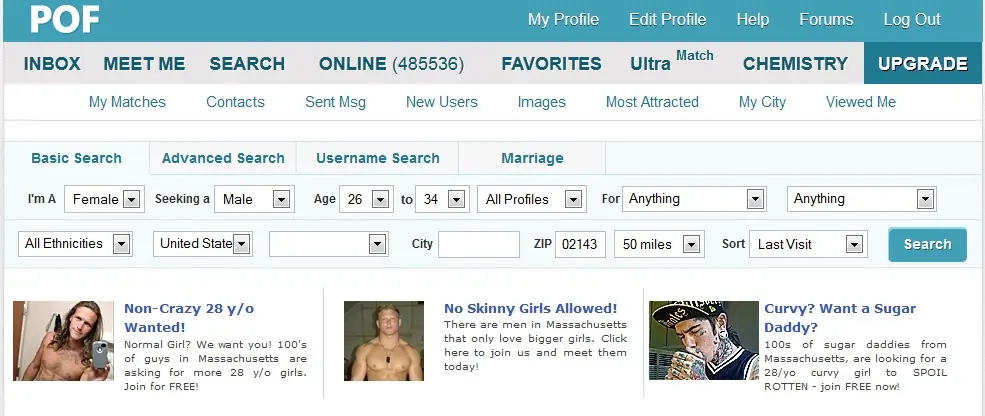Click long-haired man selfie ad photo
This screenshot has width=985, height=416.
(x=63, y=341)
